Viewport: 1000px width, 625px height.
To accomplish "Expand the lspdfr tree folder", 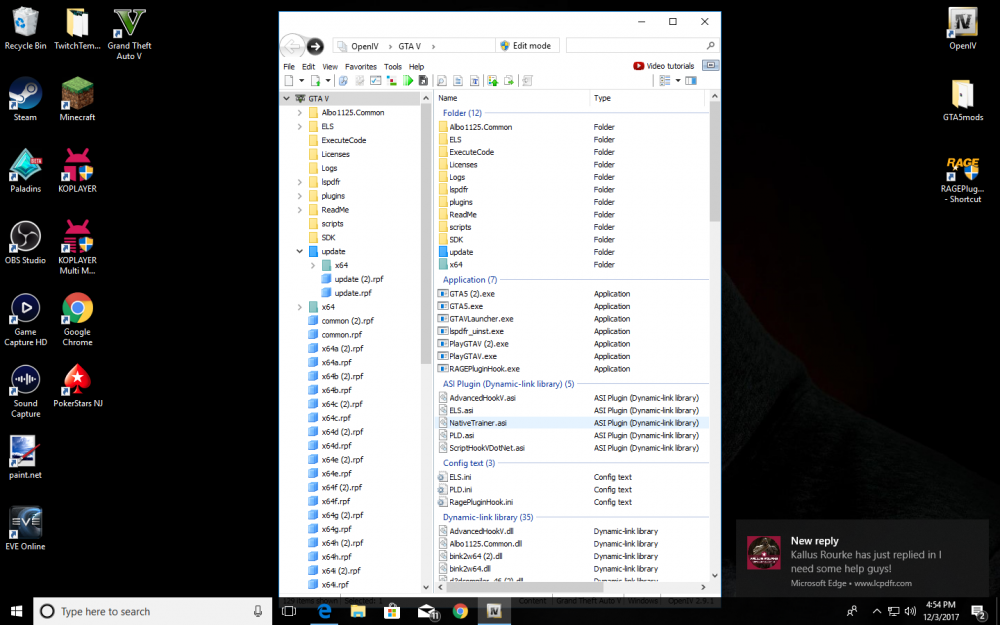I will pos(300,182).
